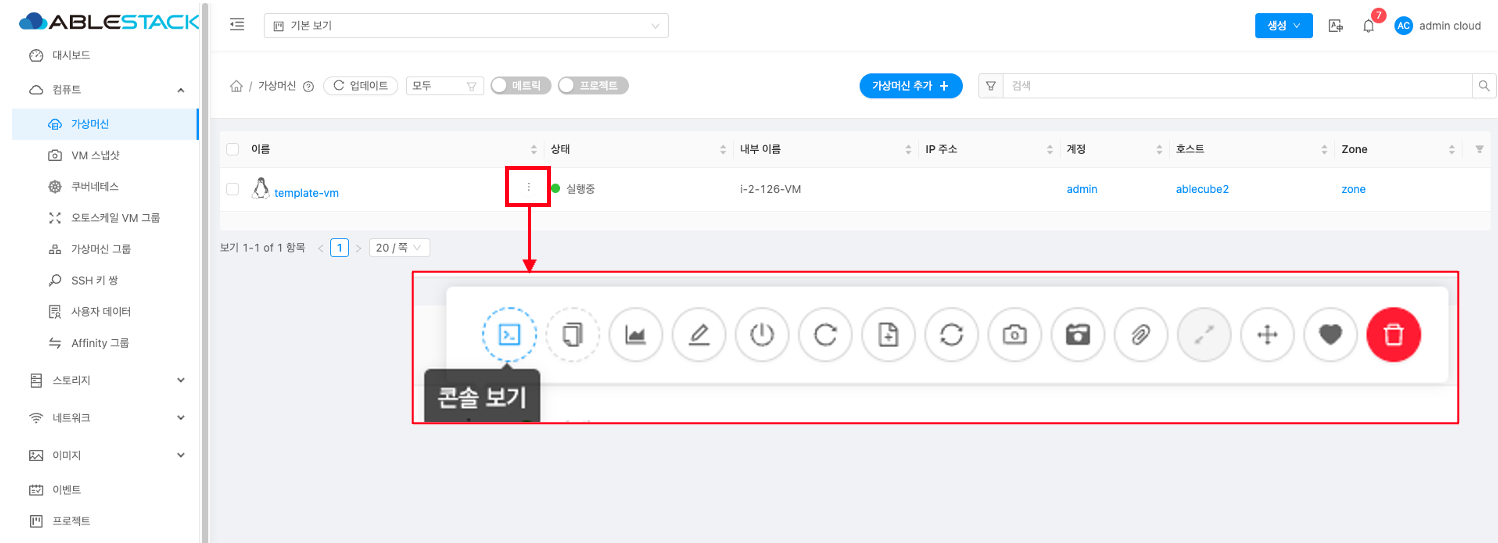This screenshot has width=1498, height=543.
Task: Open the notifications bell icon
Action: point(1368,26)
